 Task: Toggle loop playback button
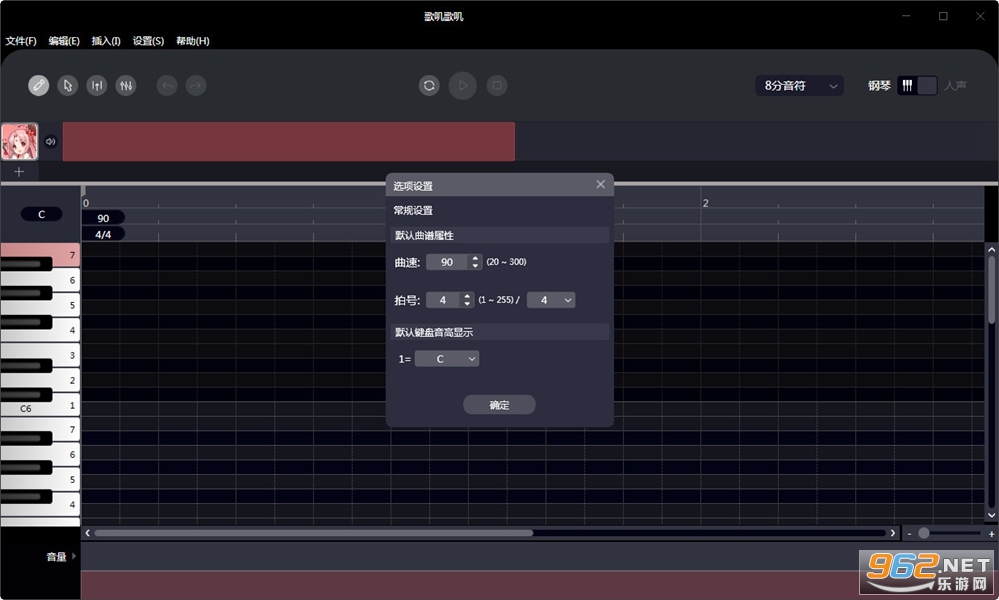point(429,85)
